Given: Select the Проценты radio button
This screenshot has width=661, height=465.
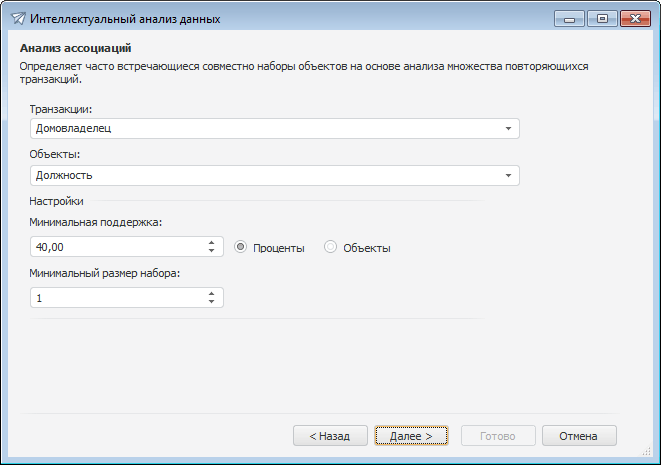Looking at the screenshot, I should click(x=241, y=247).
